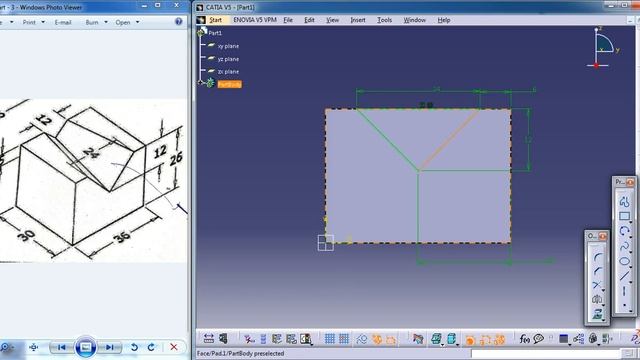Rotate photo clockwise
Screen dimensions: 640x360
pyautogui.click(x=151, y=347)
